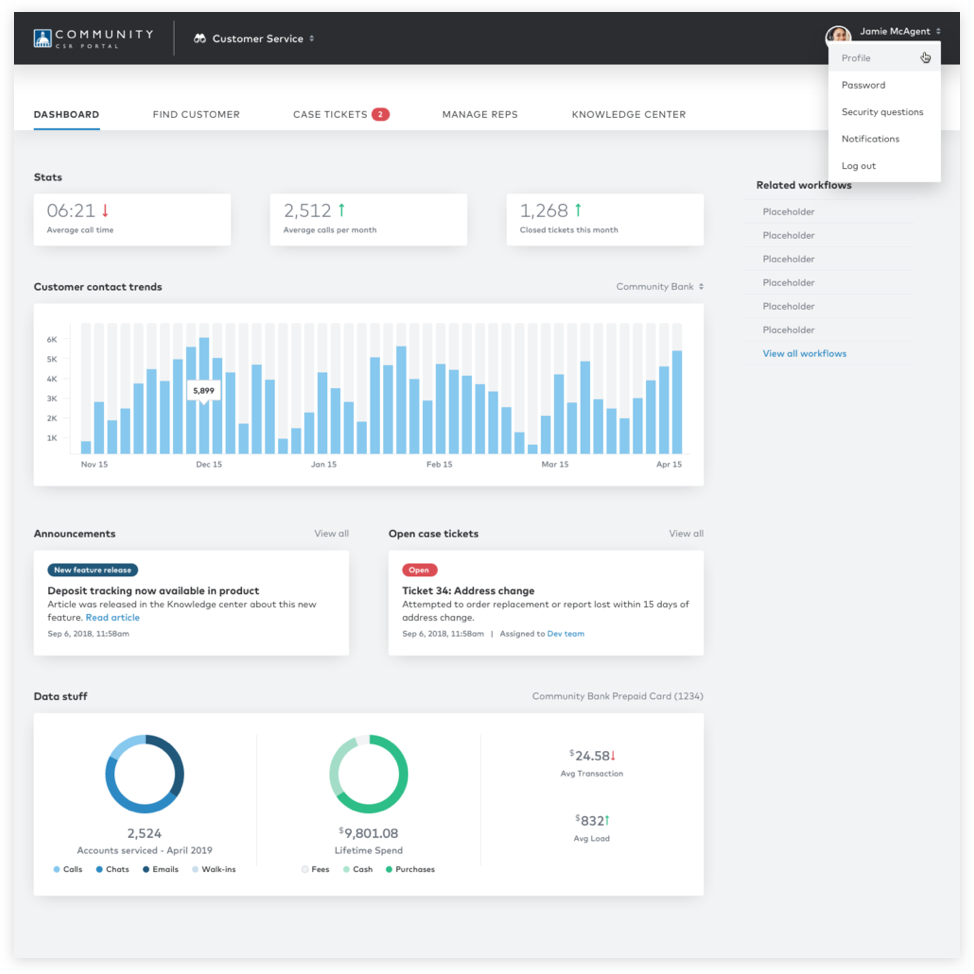Click green up arrow next to 1,268
The image size is (974, 974).
click(578, 210)
